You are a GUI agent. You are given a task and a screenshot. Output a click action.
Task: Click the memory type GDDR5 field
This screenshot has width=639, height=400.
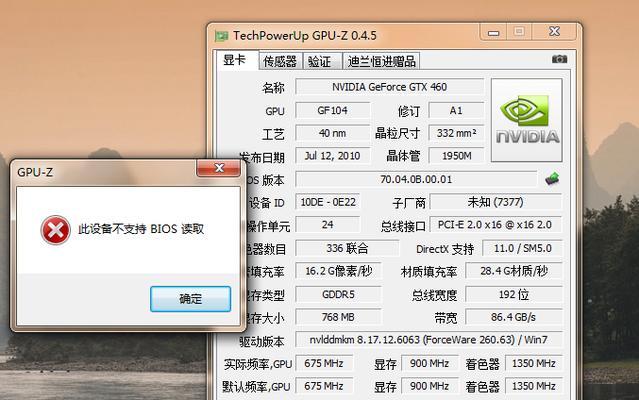(x=338, y=294)
